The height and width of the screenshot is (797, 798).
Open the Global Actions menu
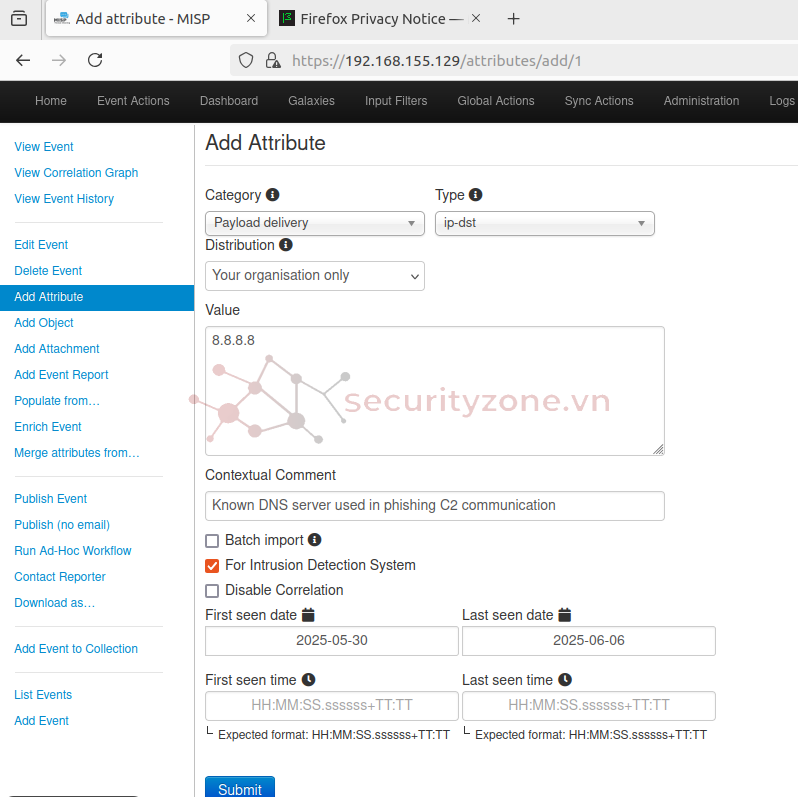coord(496,101)
